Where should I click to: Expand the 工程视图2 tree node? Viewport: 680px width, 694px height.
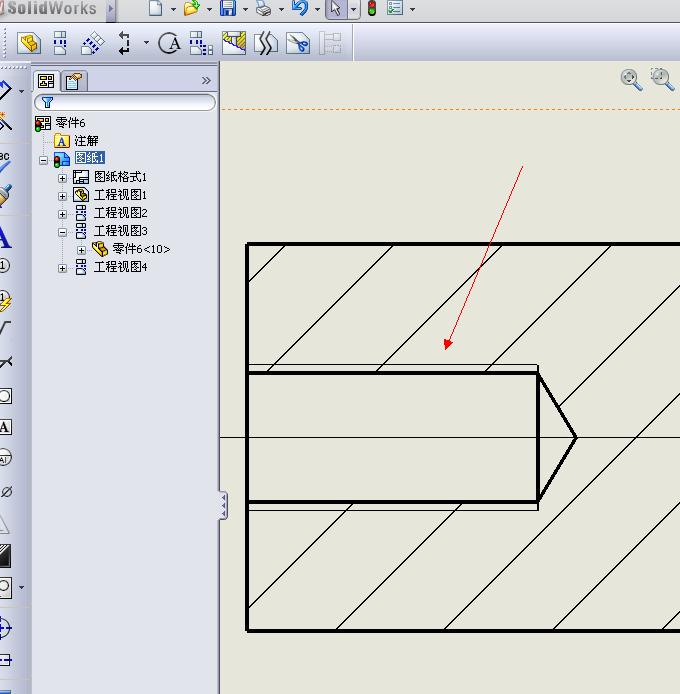pos(62,214)
